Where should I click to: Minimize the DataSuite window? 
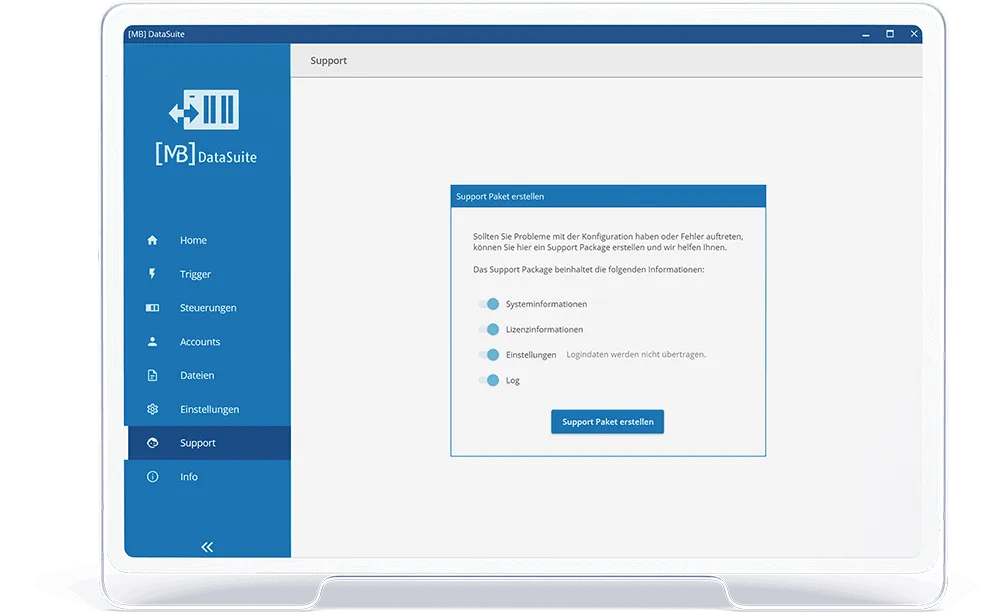coord(865,34)
